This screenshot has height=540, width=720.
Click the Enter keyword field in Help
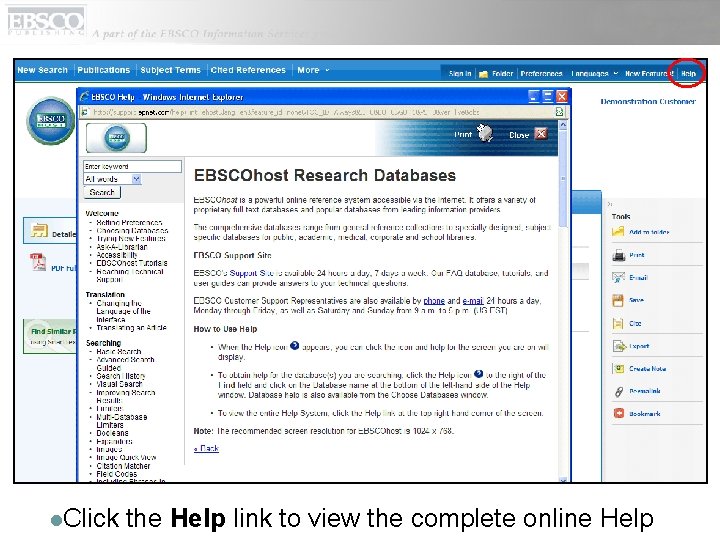click(x=132, y=166)
